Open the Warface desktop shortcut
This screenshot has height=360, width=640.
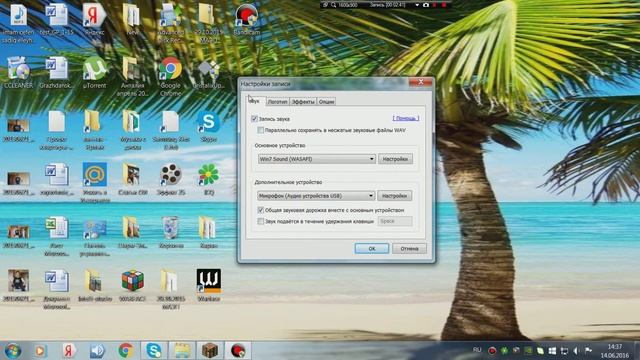[209, 286]
